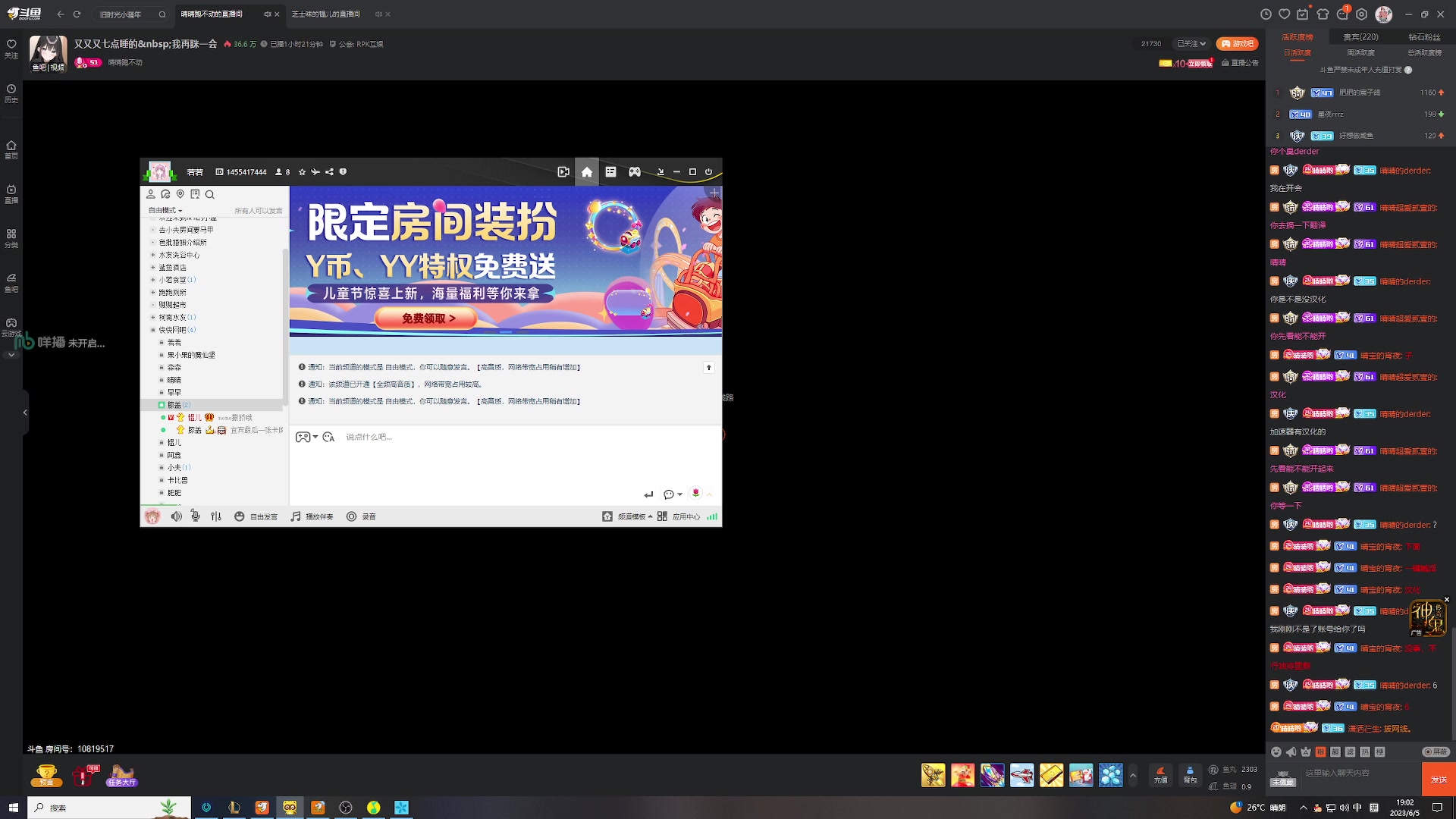Open 历史 history in left sidebar
Viewport: 1456px width, 819px height.
pyautogui.click(x=11, y=93)
